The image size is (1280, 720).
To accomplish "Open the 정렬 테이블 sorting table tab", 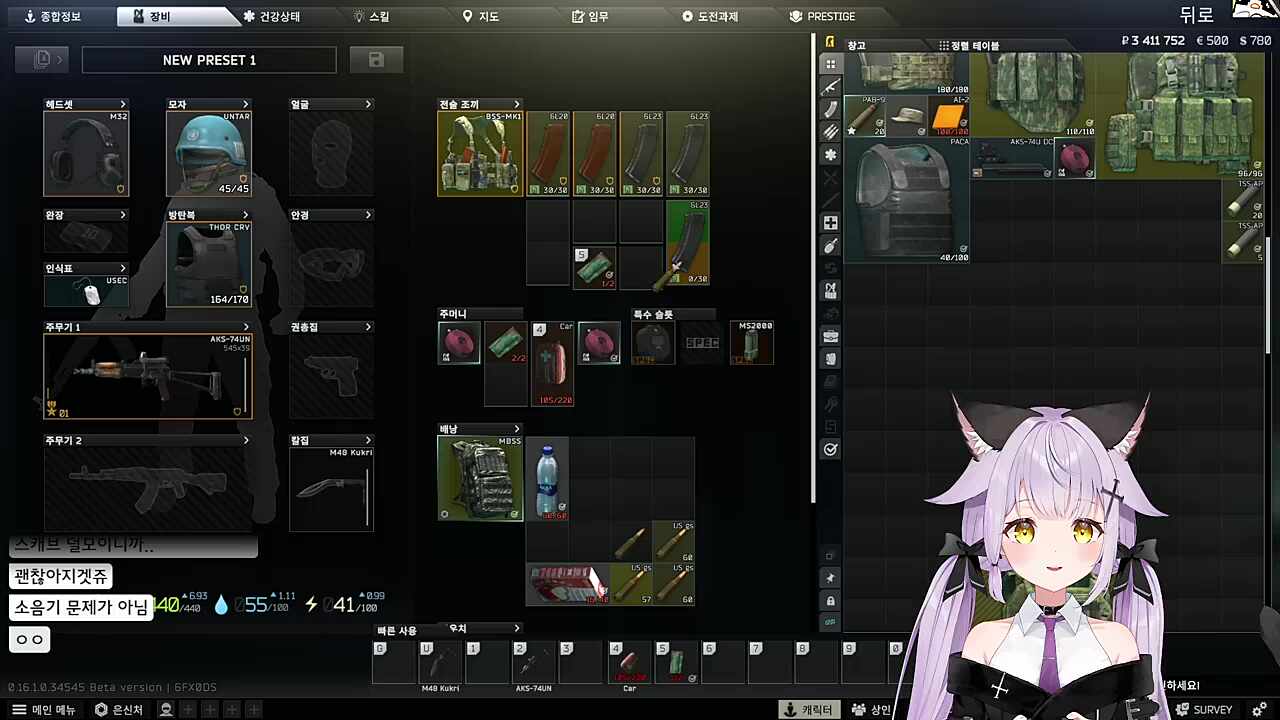I will [x=969, y=46].
